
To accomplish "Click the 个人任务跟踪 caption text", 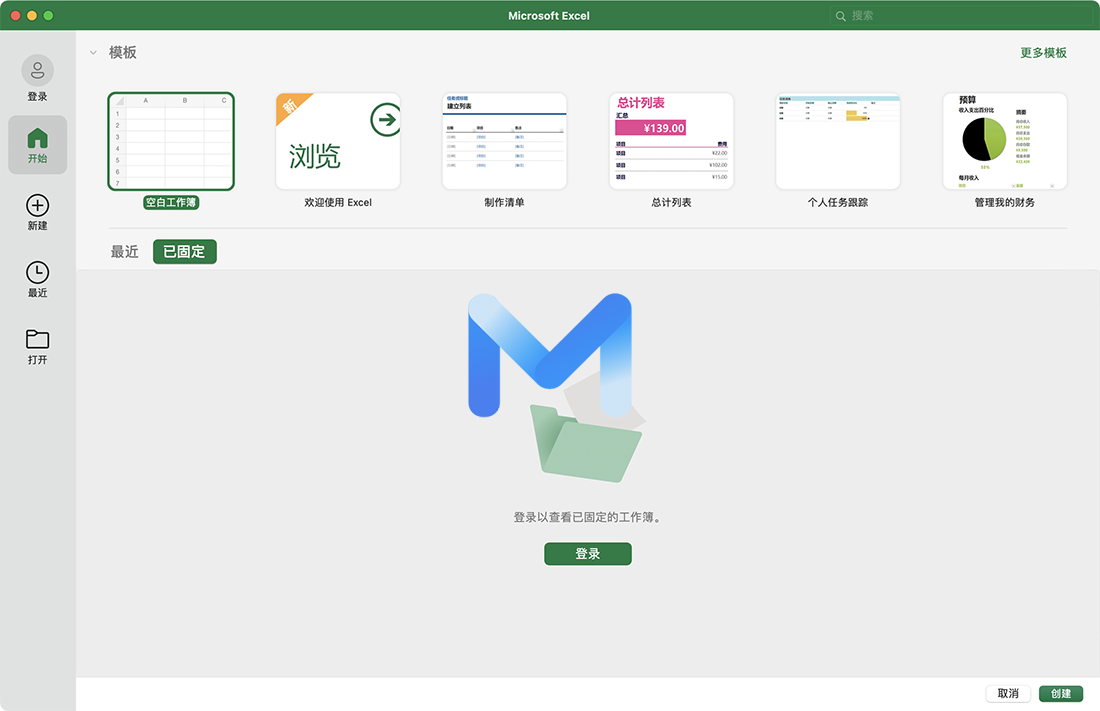I will pos(838,202).
